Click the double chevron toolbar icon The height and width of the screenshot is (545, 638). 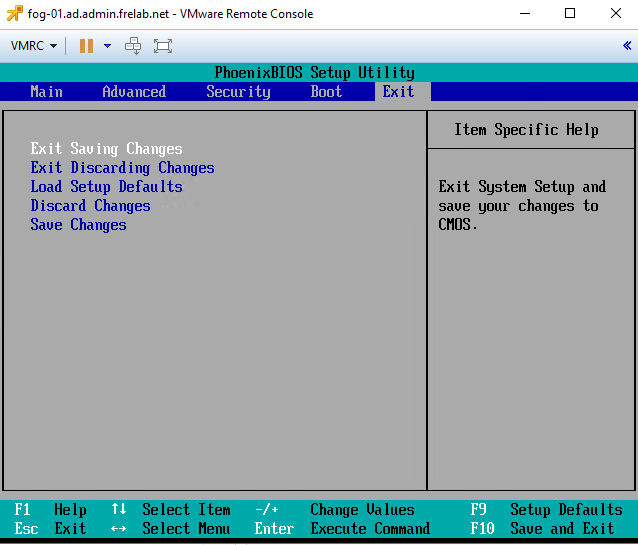click(x=627, y=45)
